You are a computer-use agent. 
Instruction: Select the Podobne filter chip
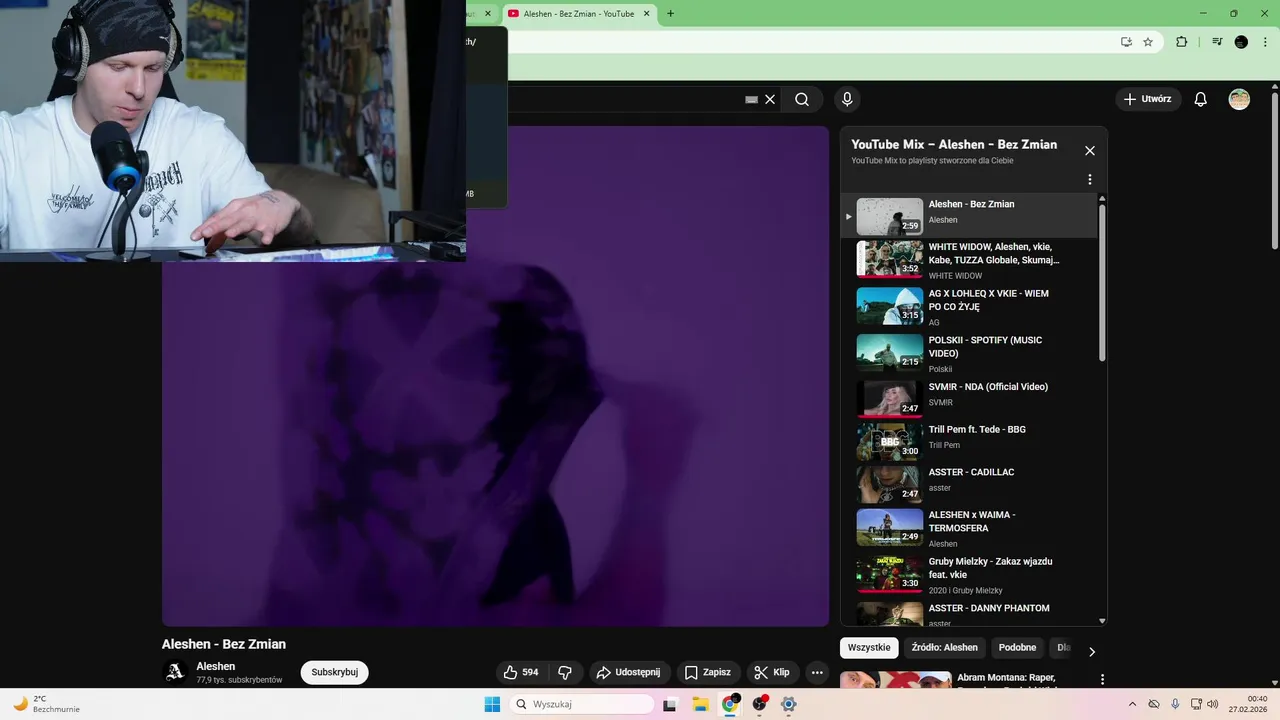coord(1017,647)
